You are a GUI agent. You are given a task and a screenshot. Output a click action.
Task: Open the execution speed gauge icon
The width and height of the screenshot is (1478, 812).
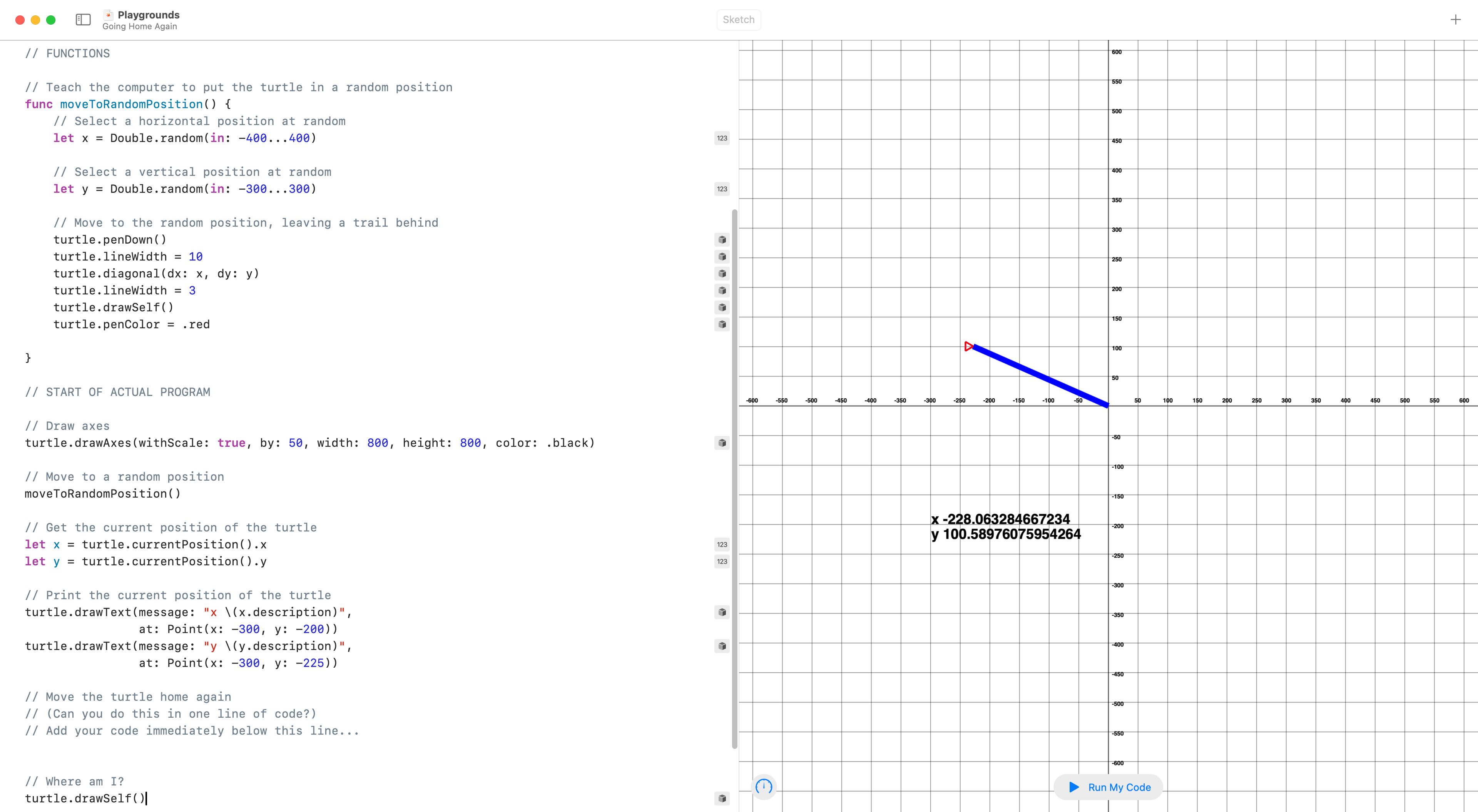pos(764,787)
